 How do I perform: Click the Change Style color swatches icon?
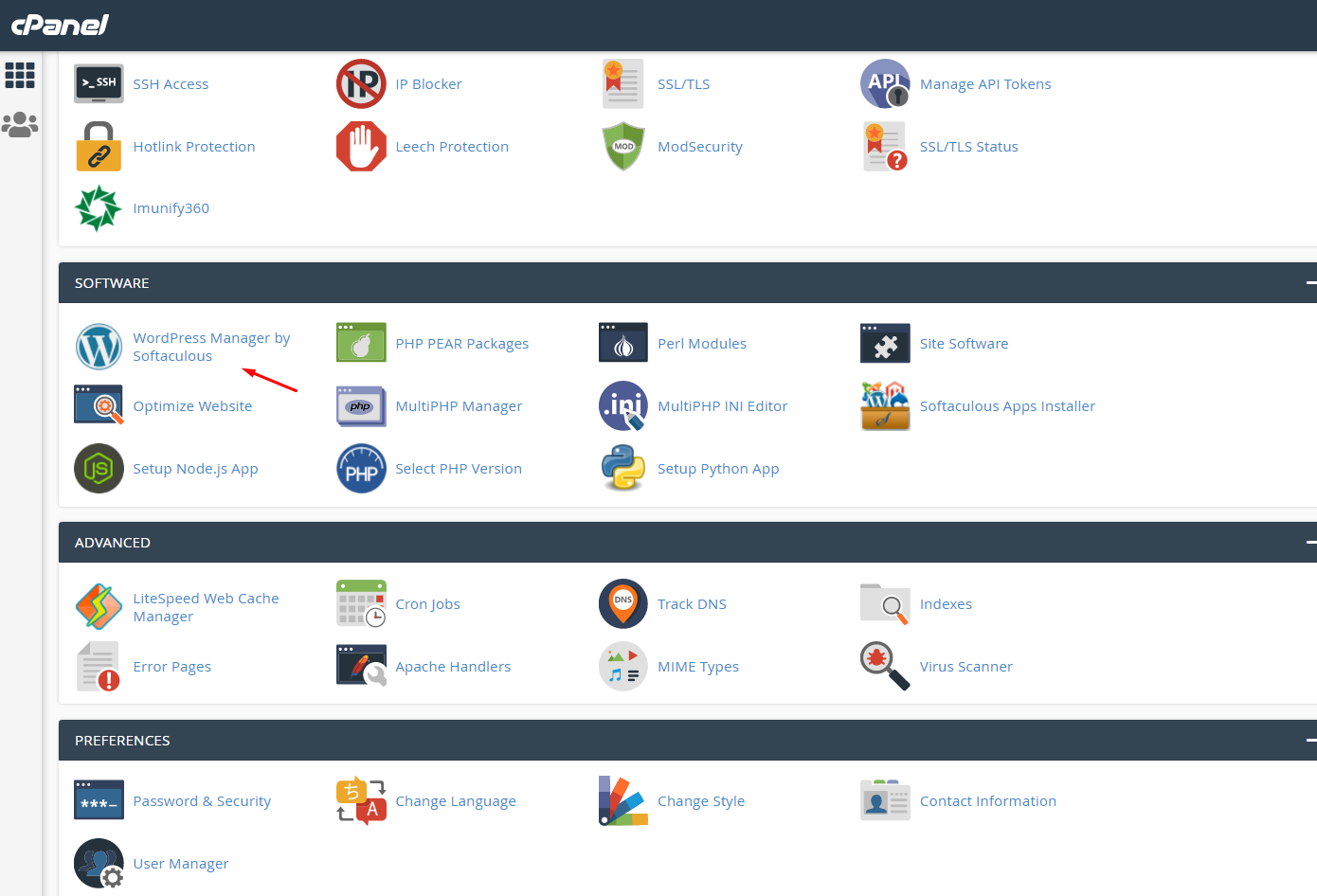[x=623, y=801]
